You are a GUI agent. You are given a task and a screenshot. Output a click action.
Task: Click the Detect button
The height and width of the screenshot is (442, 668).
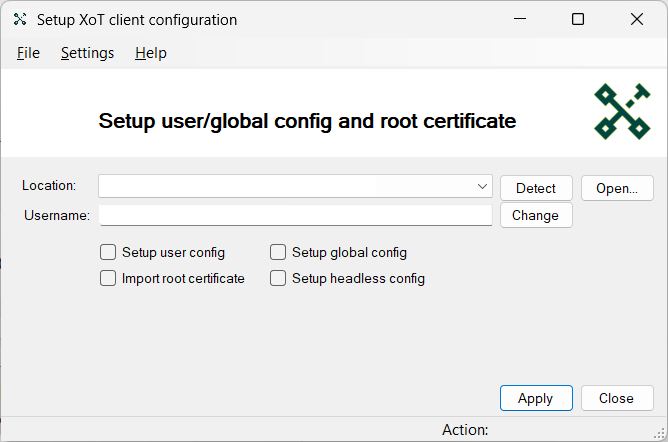pyautogui.click(x=536, y=188)
